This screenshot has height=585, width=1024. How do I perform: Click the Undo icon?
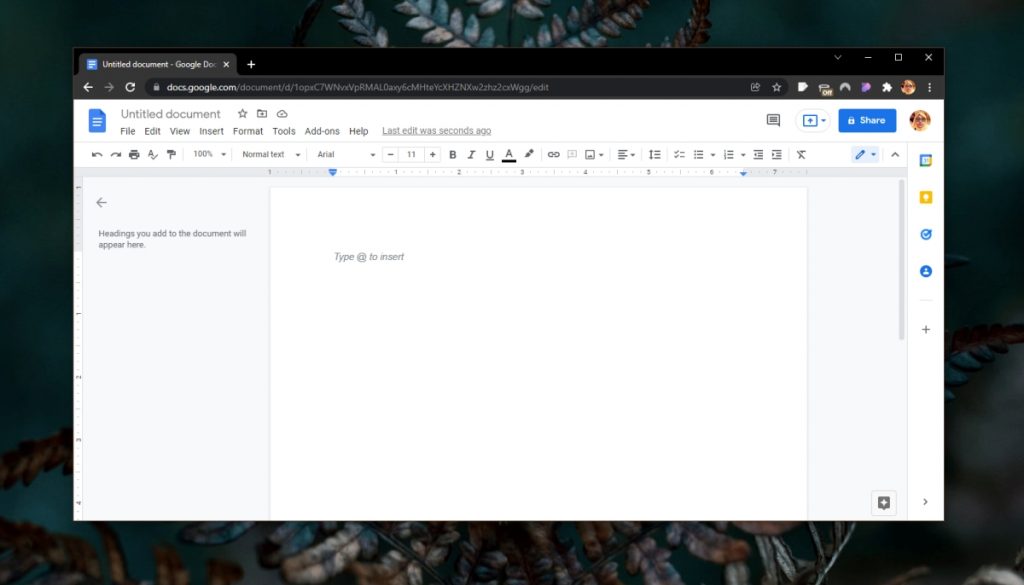(x=96, y=154)
